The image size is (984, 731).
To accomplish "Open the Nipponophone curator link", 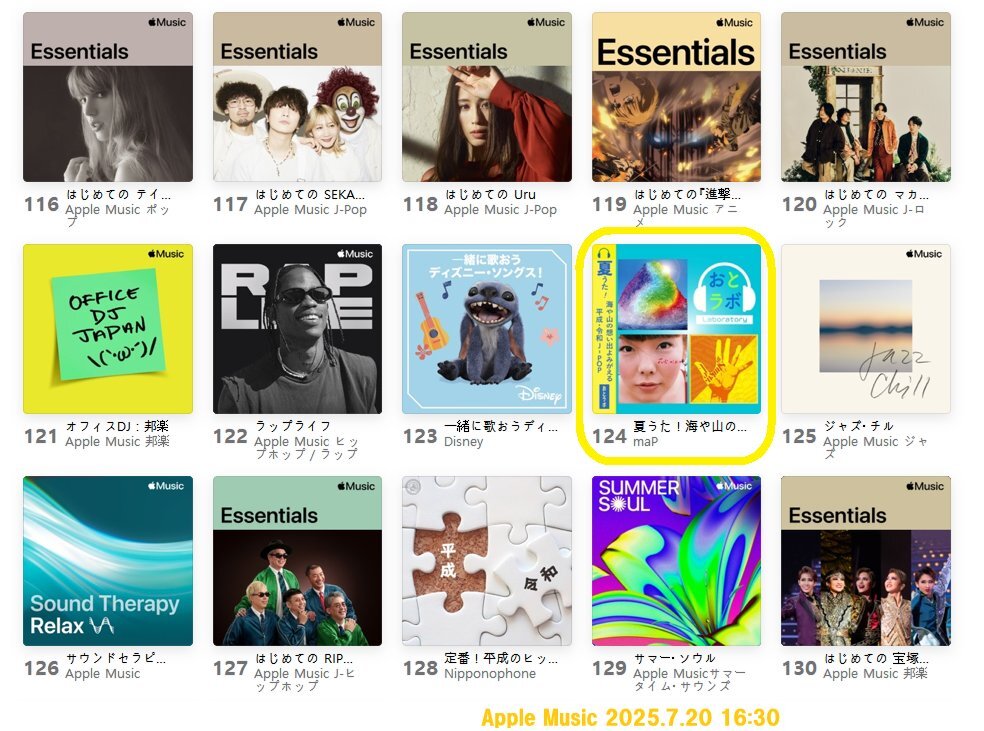I will click(x=490, y=674).
